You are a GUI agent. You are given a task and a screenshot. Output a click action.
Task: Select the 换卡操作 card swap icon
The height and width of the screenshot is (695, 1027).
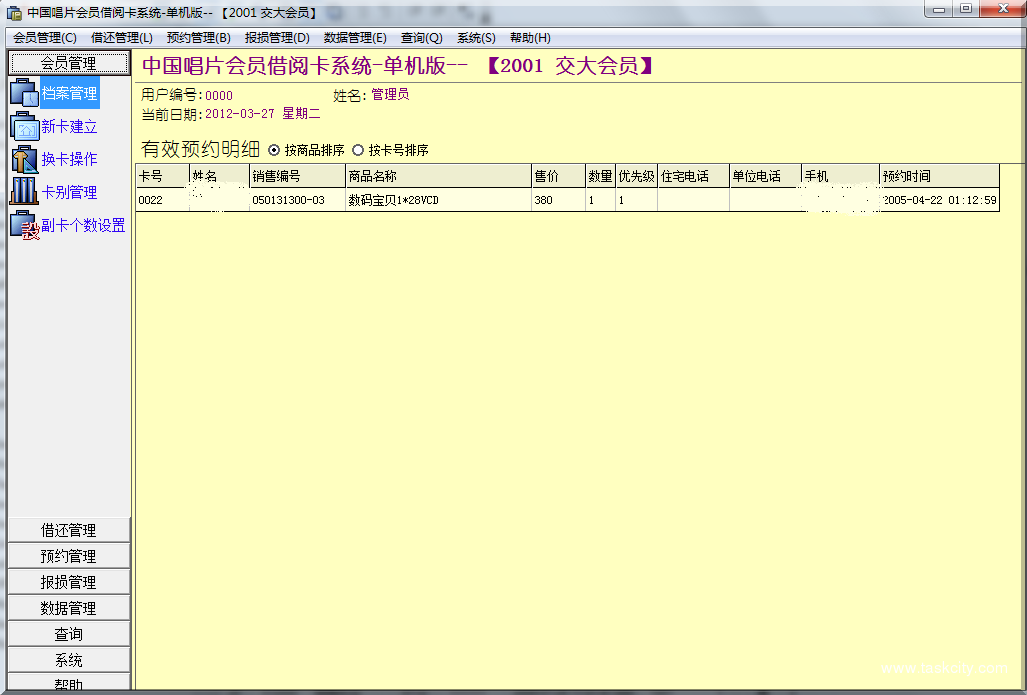pyautogui.click(x=24, y=159)
